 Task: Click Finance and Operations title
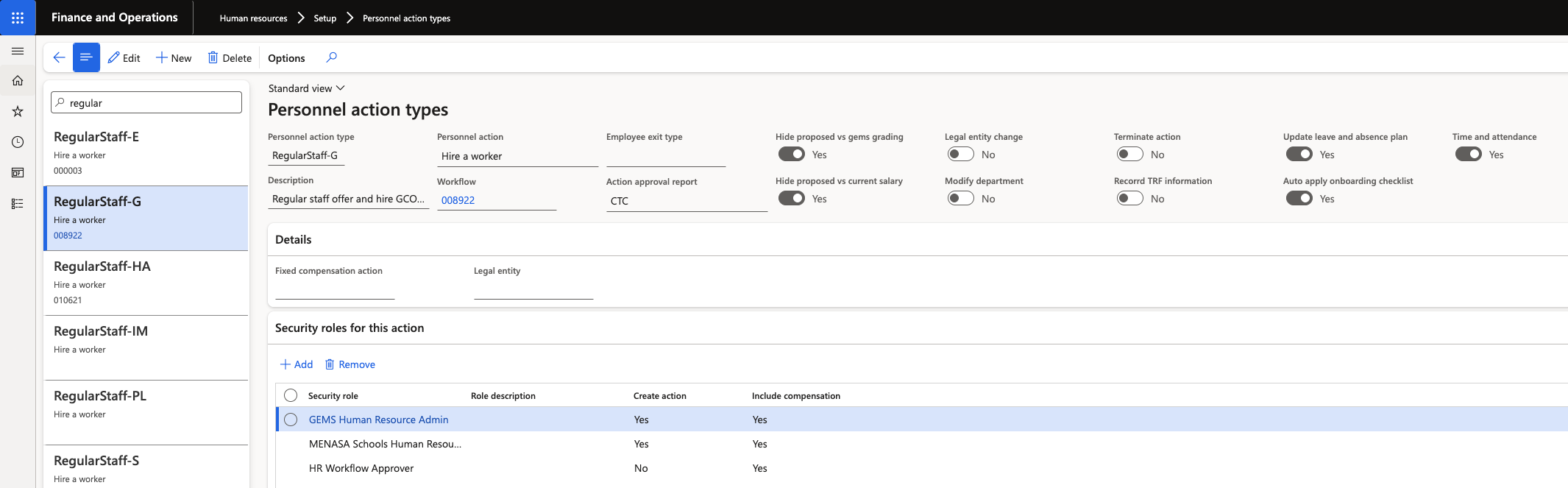[x=115, y=18]
